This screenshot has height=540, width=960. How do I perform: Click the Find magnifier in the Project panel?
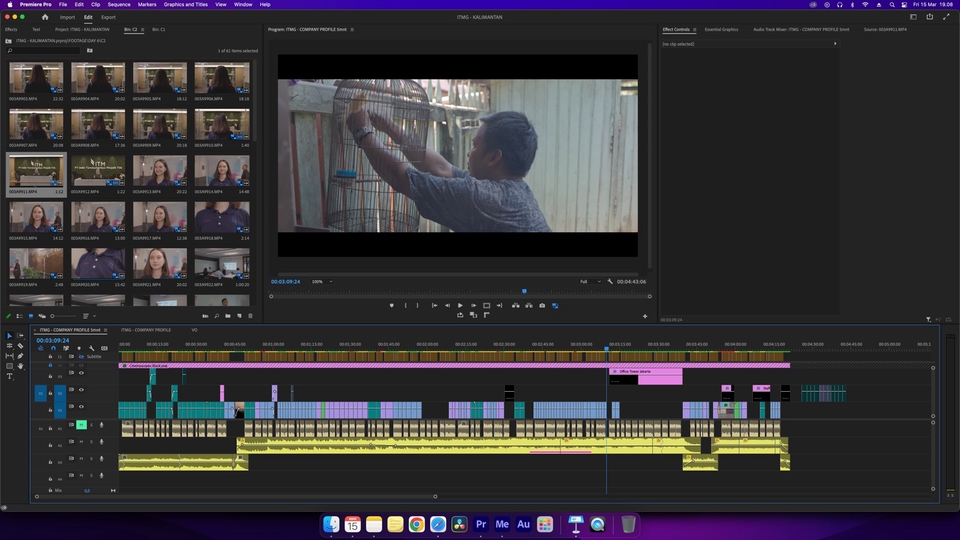[215, 316]
